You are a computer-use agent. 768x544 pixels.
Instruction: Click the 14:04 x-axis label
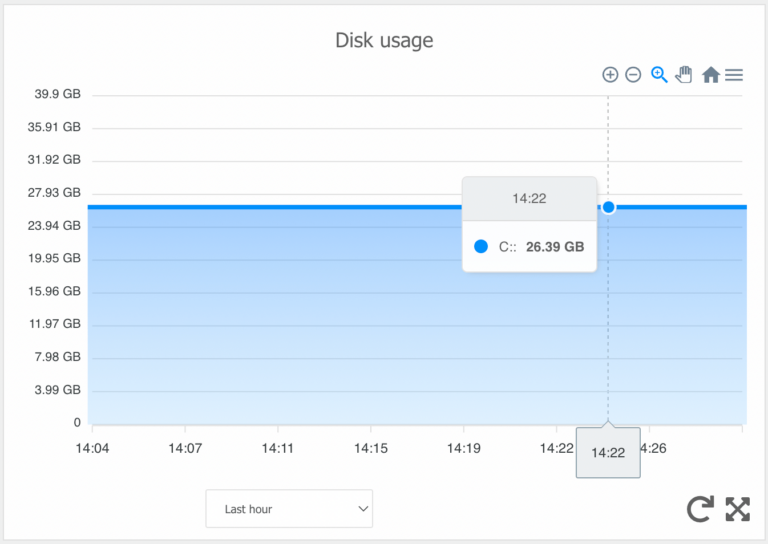92,448
